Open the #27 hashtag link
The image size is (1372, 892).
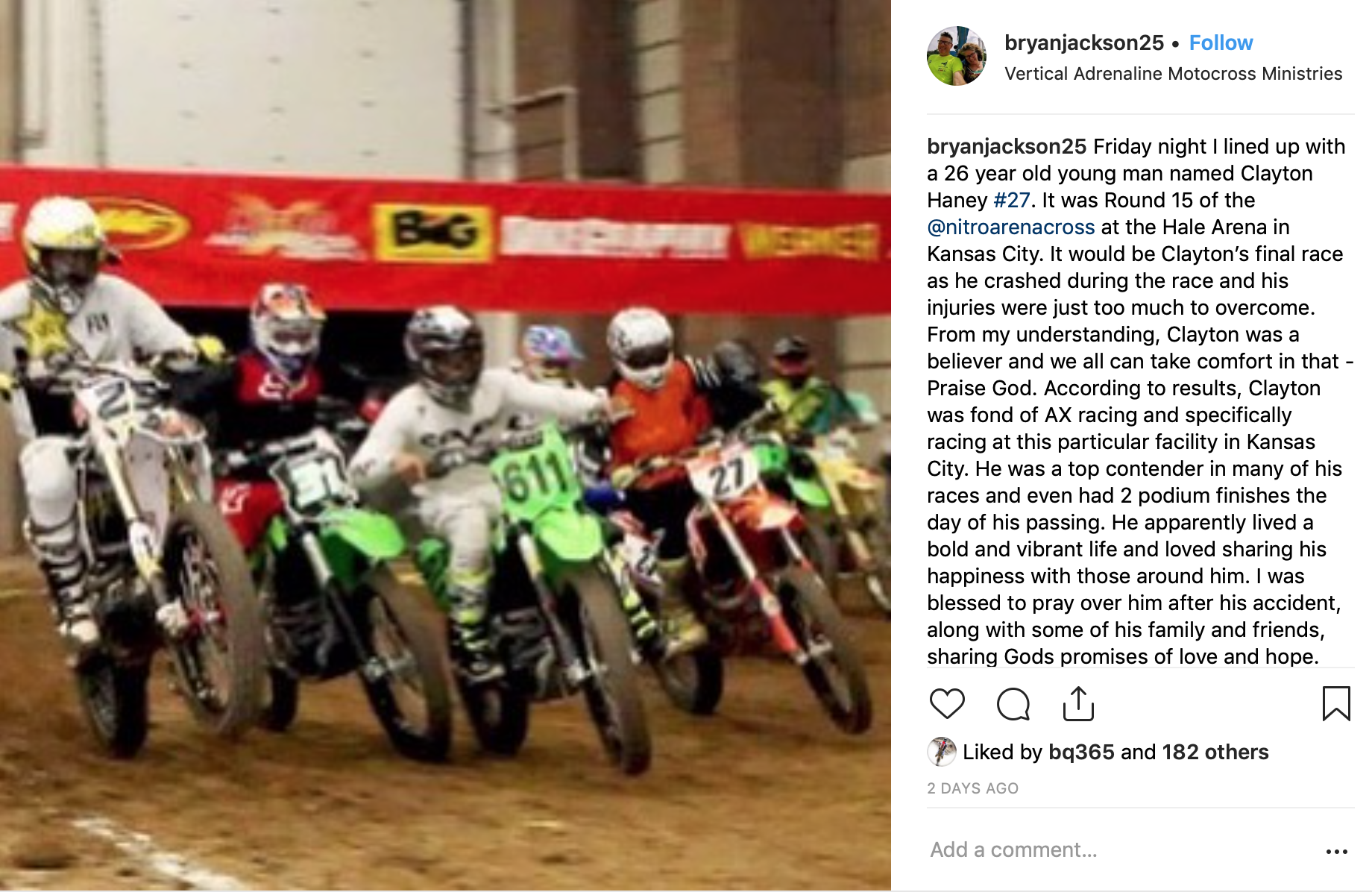coord(1012,200)
